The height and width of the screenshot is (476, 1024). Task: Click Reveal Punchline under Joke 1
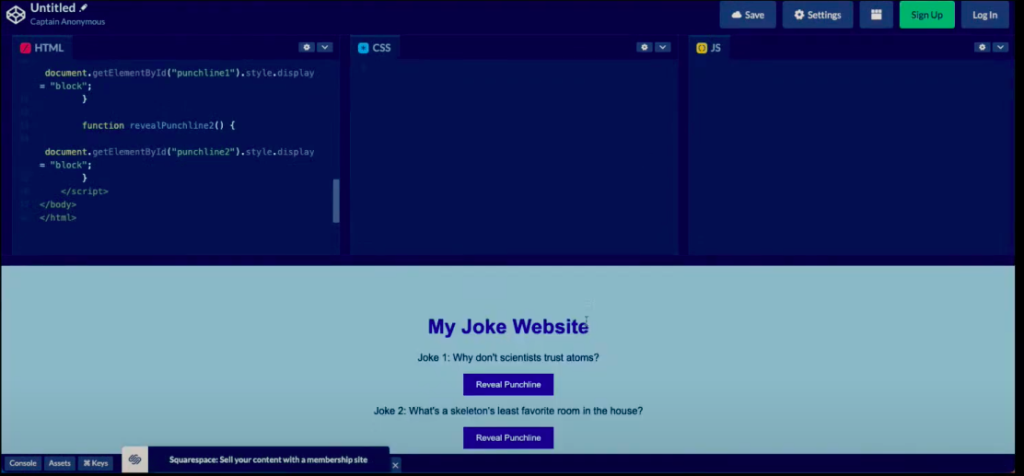pos(508,385)
